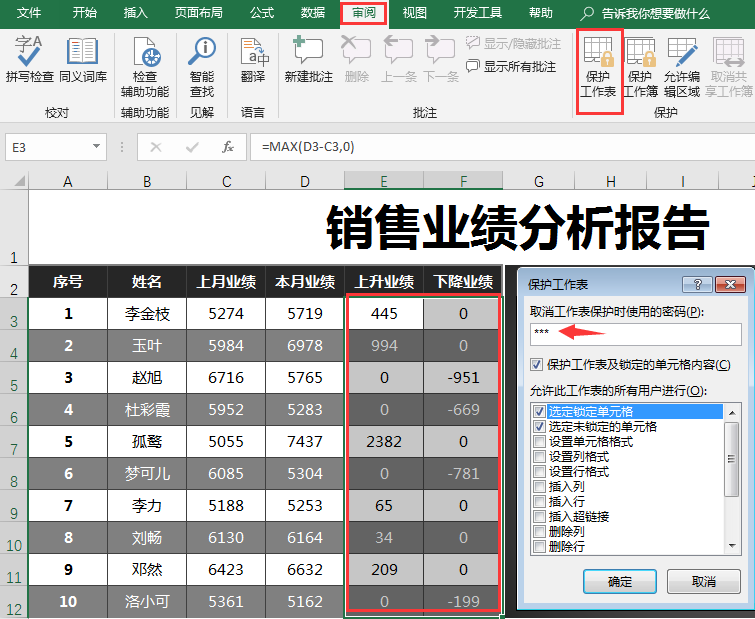
Task: Uncheck 选定锁定单元格 option
Action: click(539, 412)
